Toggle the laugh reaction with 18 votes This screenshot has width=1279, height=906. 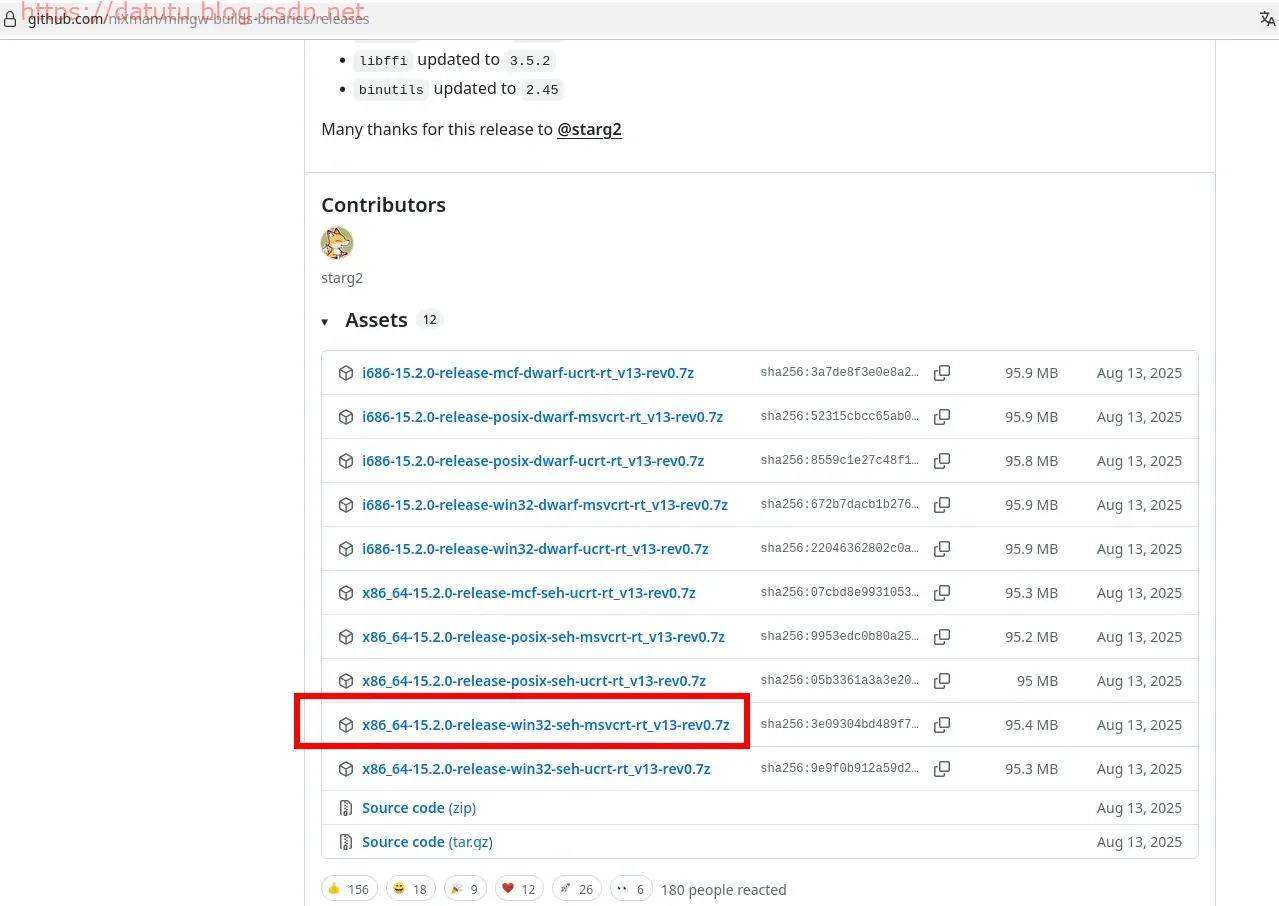(x=408, y=889)
